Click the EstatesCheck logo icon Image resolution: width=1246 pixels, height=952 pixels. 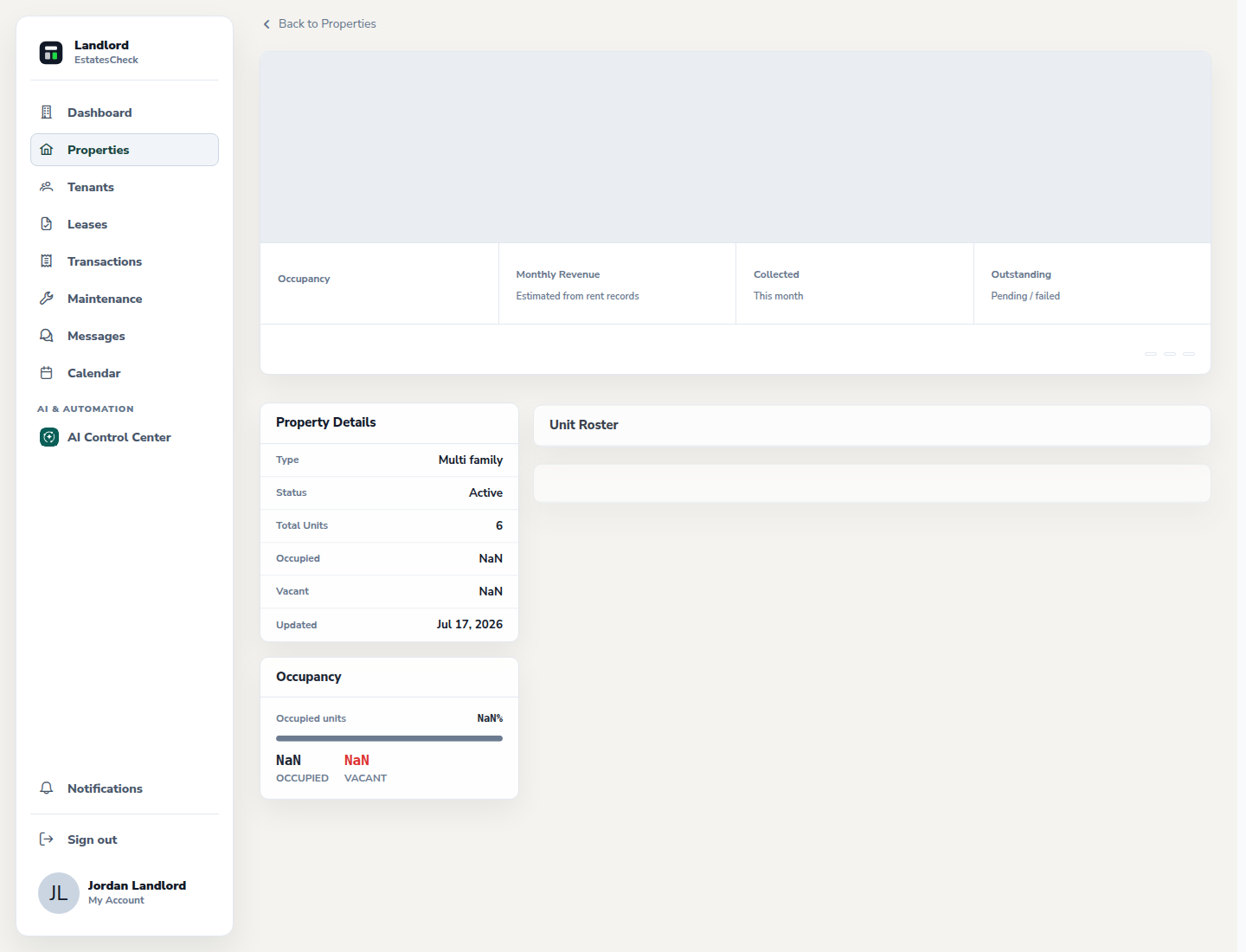pyautogui.click(x=51, y=53)
